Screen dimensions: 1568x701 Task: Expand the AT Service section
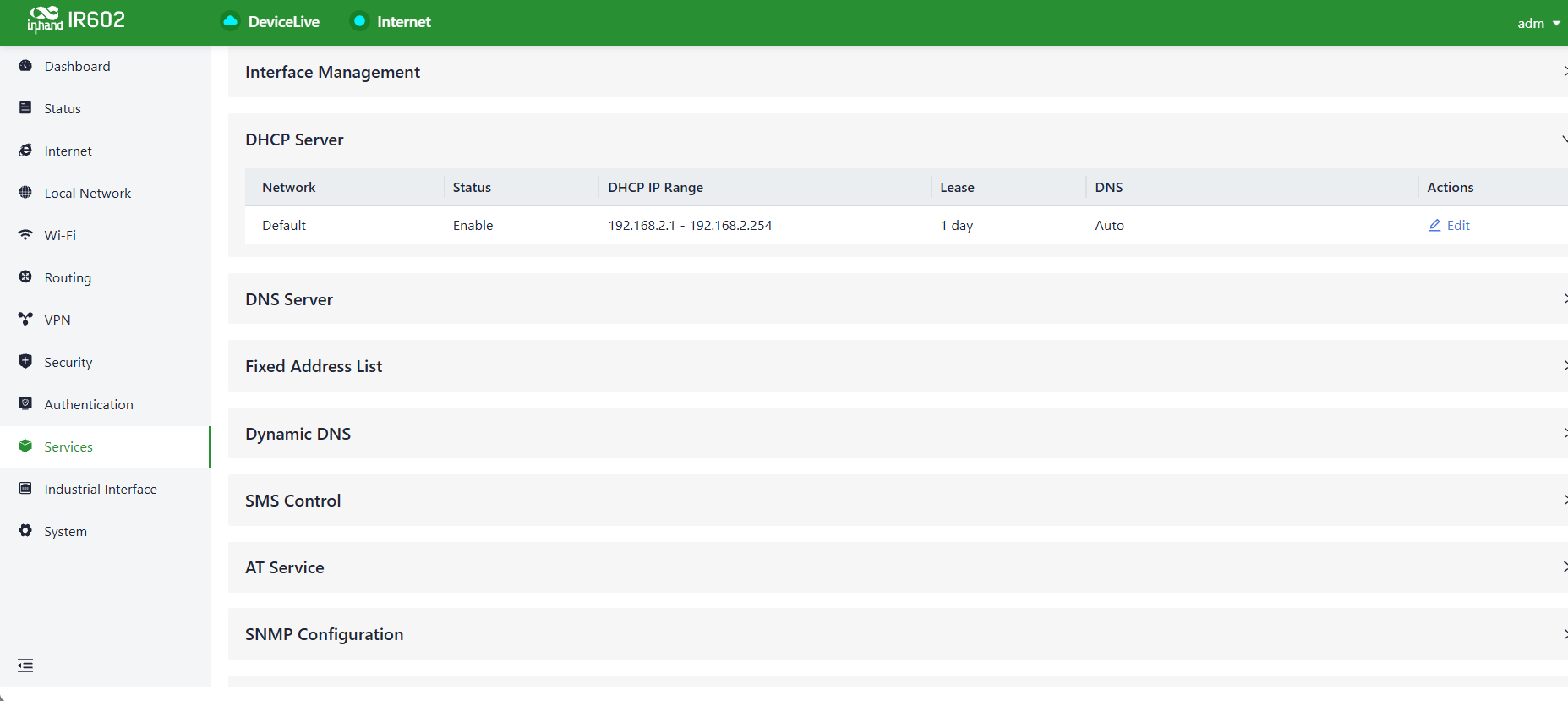(x=1564, y=567)
